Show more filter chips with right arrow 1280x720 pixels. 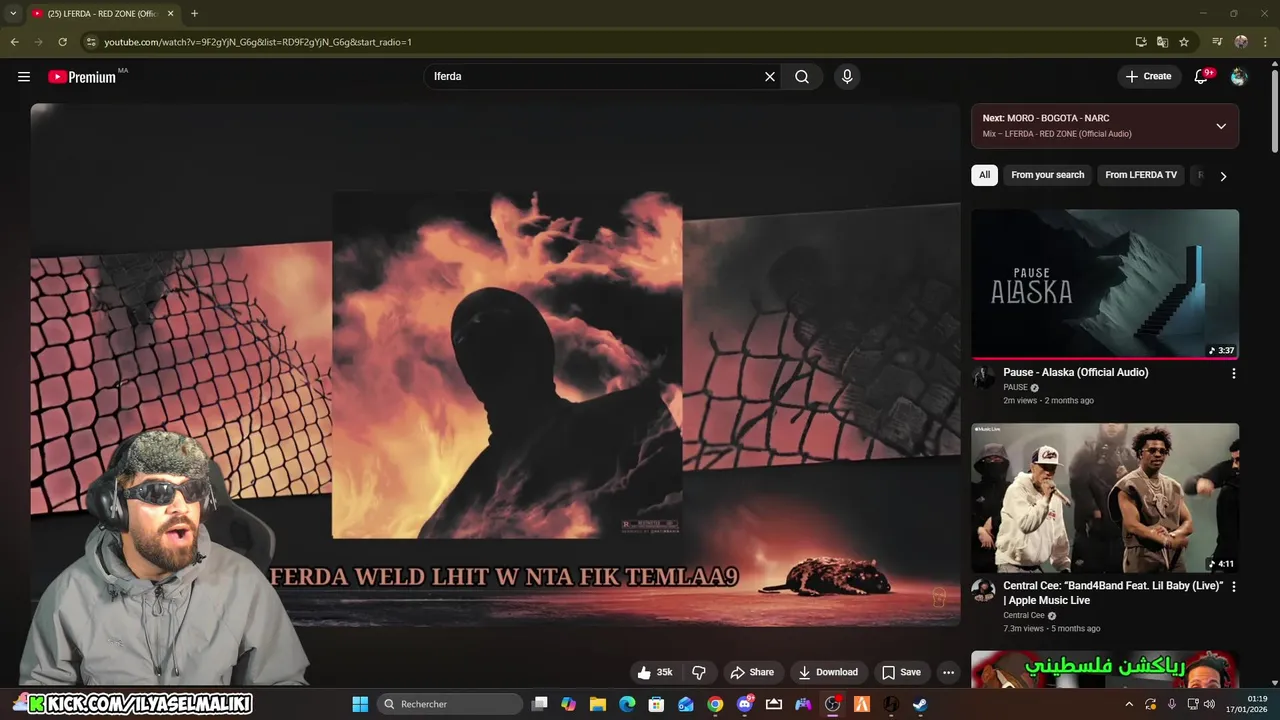pyautogui.click(x=1223, y=176)
